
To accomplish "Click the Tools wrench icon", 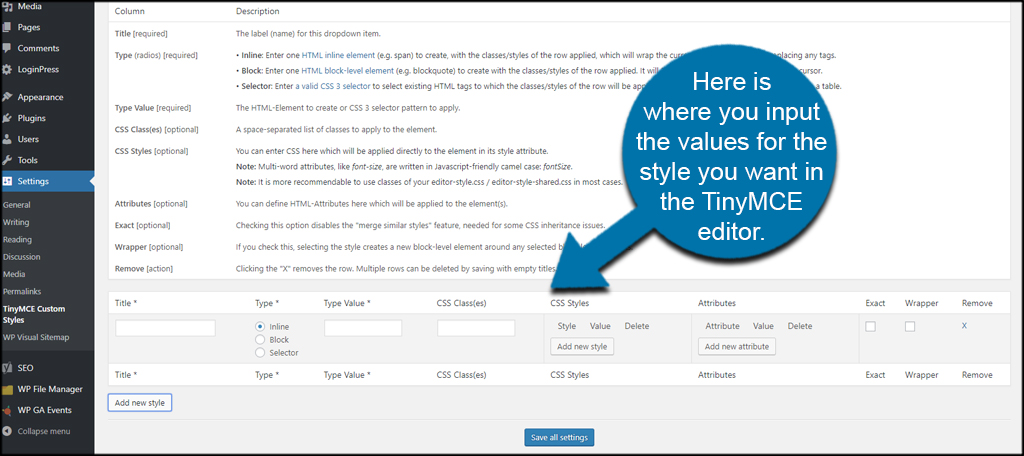I will pos(7,160).
